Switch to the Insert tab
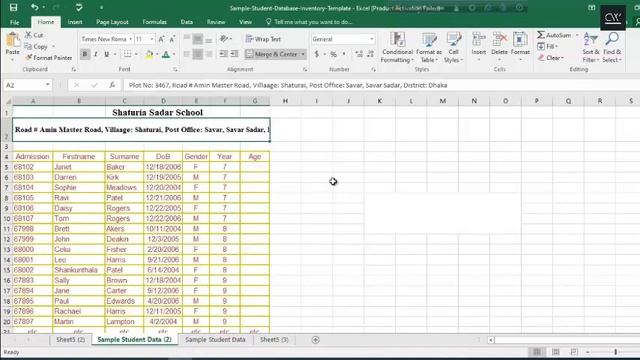 click(x=75, y=22)
